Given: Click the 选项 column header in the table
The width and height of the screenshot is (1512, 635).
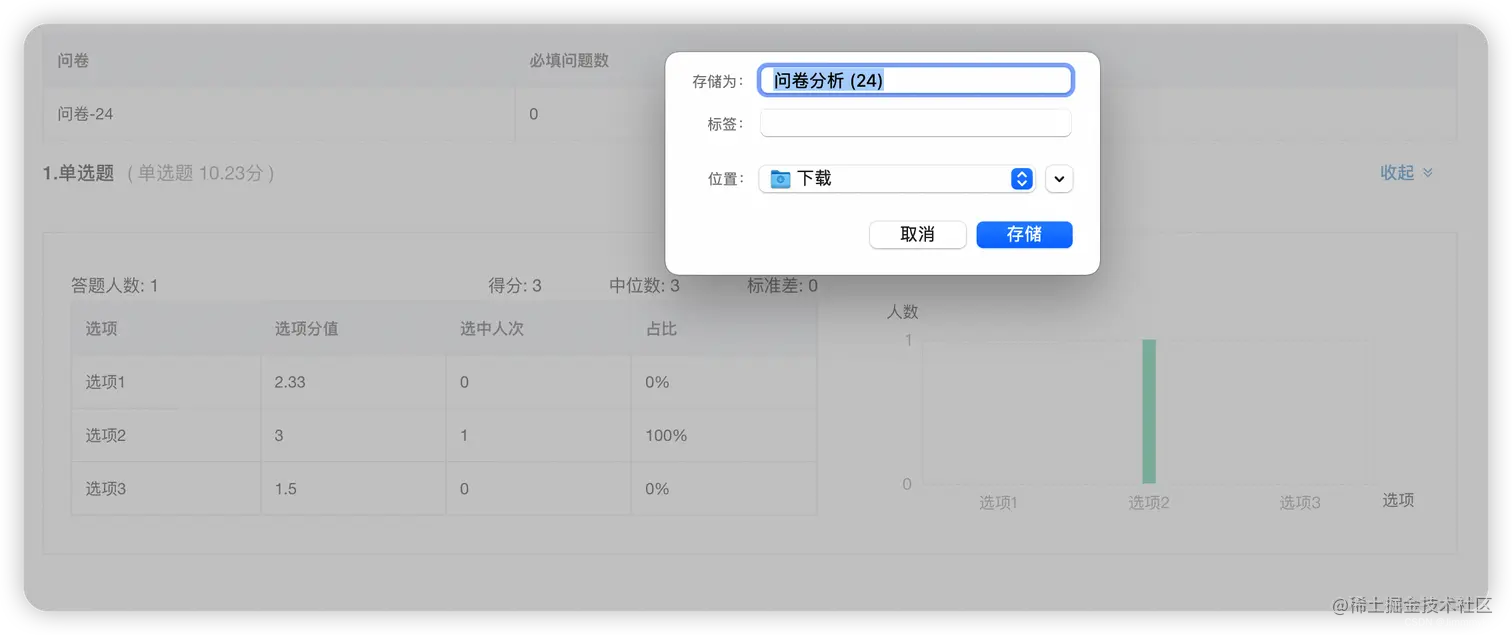Looking at the screenshot, I should [x=101, y=328].
